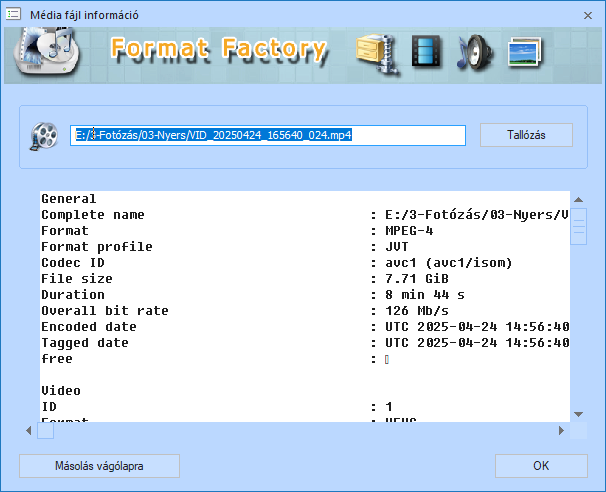Viewport: 606px width, 492px height.
Task: Click the '126 Mb/s' bit rate value
Action: 417,311
